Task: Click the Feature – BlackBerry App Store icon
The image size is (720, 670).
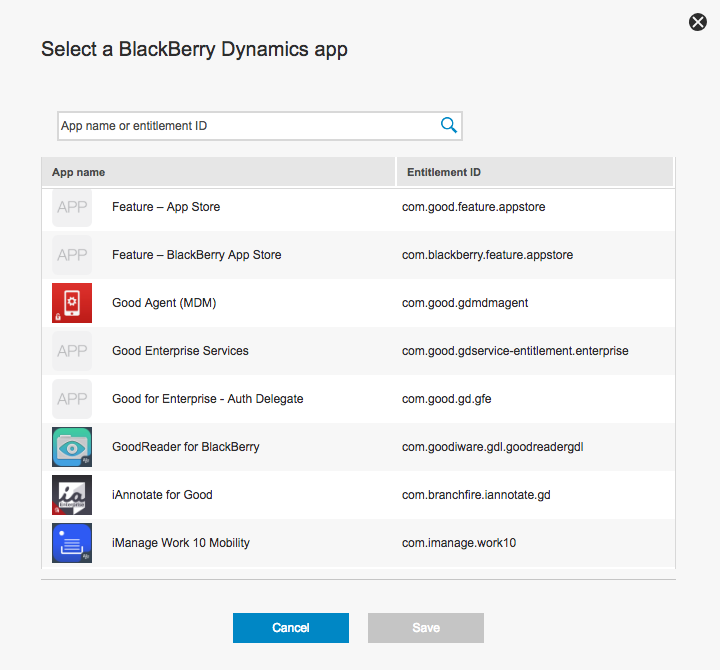Action: (x=72, y=255)
